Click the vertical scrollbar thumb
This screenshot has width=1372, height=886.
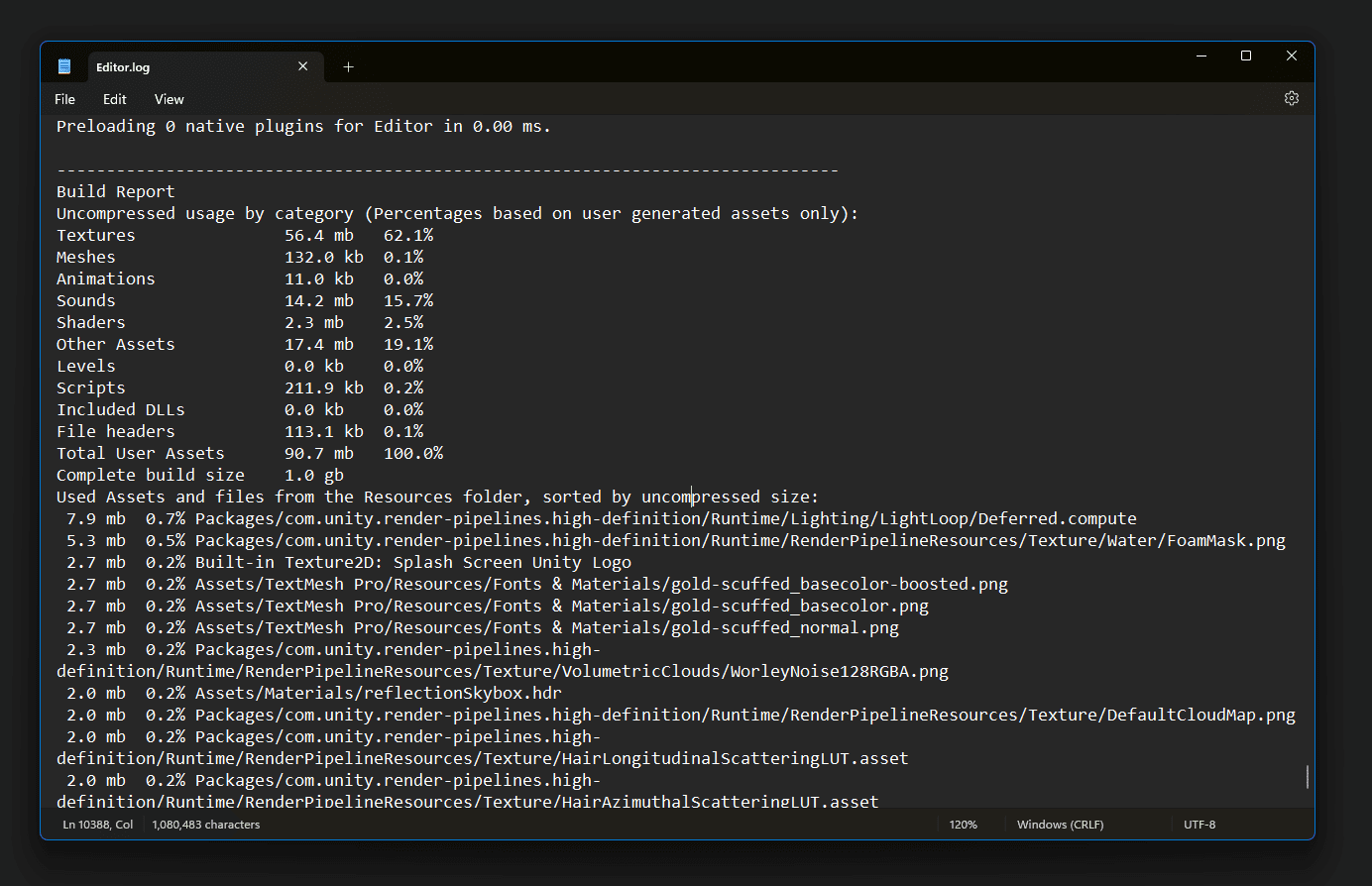(1308, 776)
